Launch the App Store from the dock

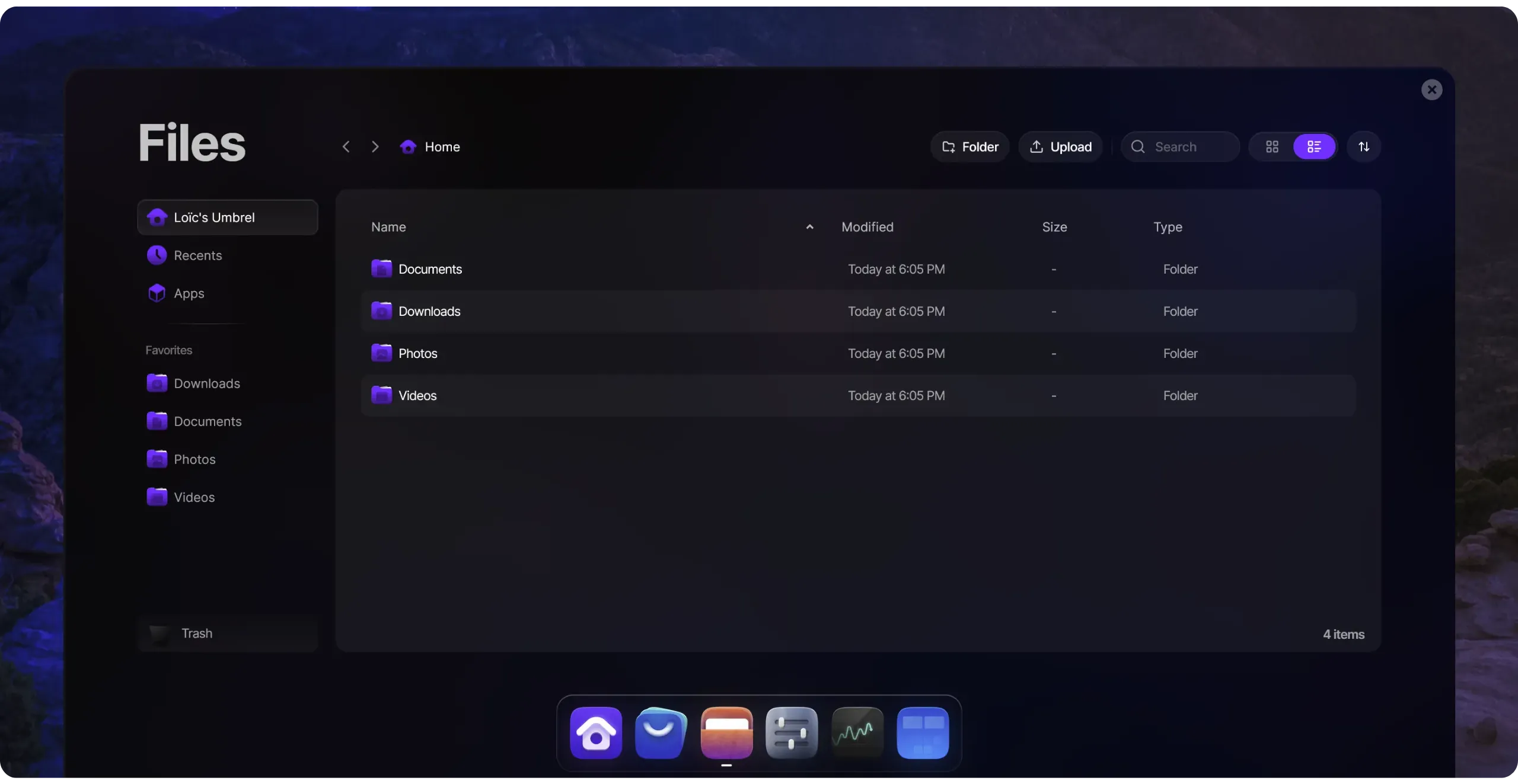pyautogui.click(x=661, y=733)
